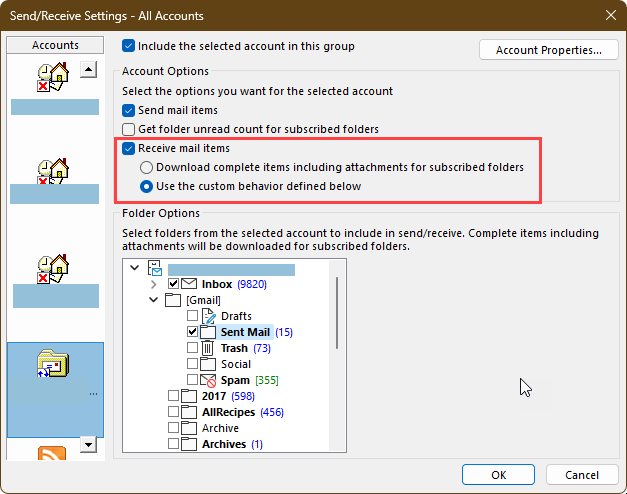Click the Sent Mail folder icon
The width and height of the screenshot is (627, 494).
tap(208, 332)
